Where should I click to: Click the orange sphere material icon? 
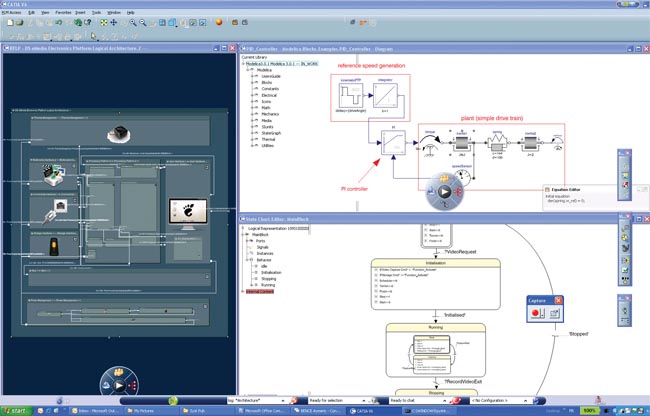click(219, 22)
